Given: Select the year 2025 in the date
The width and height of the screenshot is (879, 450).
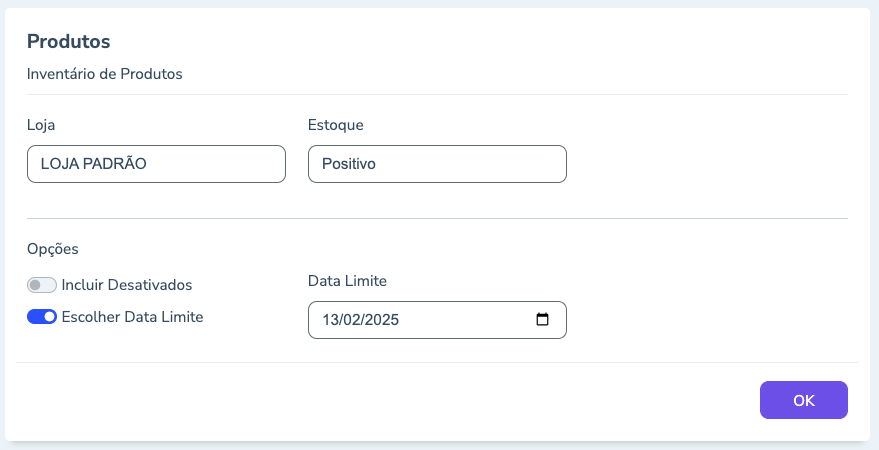Looking at the screenshot, I should coord(382,321).
